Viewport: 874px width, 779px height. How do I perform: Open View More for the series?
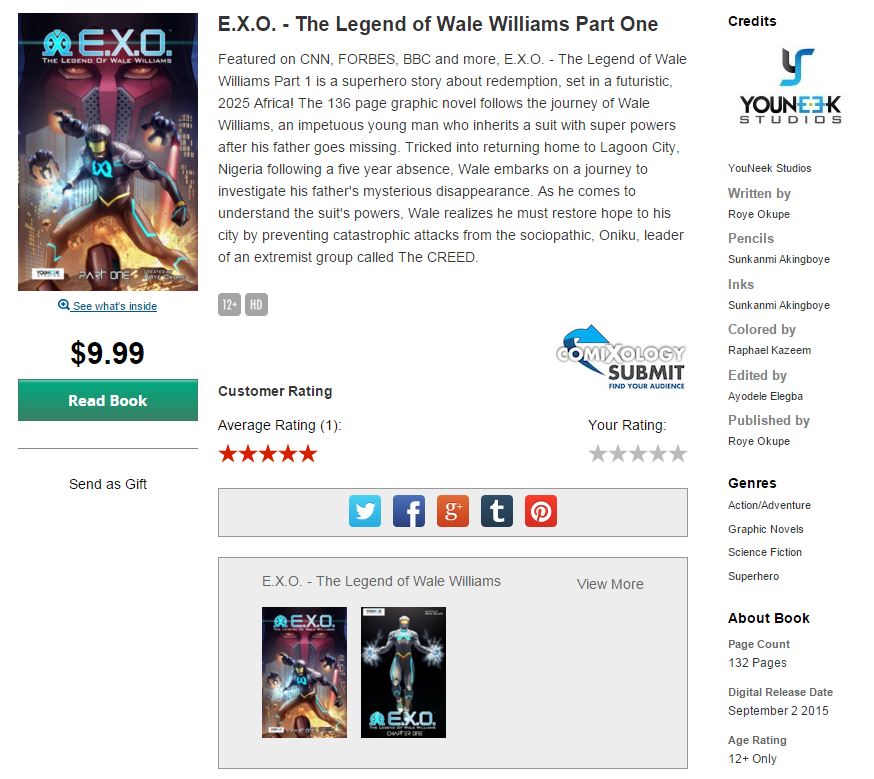tap(610, 584)
